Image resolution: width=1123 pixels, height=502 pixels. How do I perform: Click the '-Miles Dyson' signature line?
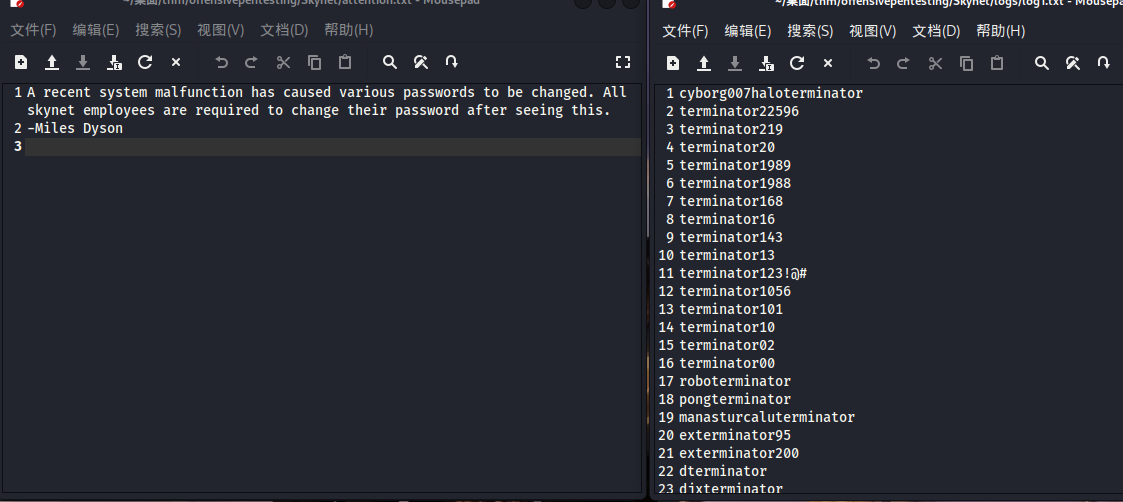75,129
